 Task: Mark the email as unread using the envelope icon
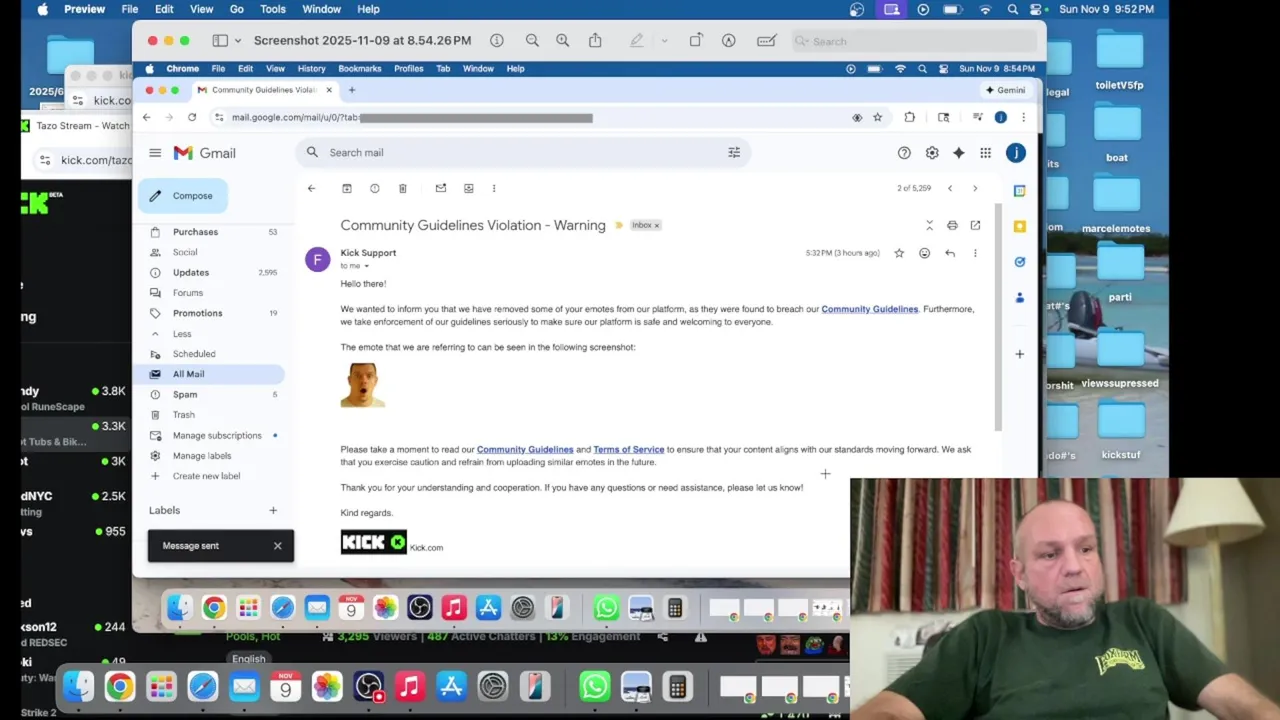coord(441,188)
